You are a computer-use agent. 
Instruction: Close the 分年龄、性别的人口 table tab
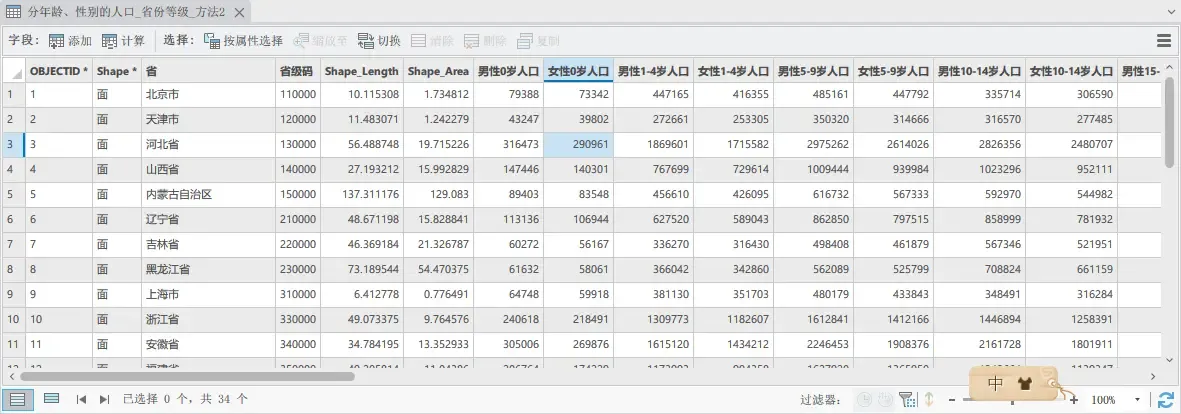(x=239, y=12)
